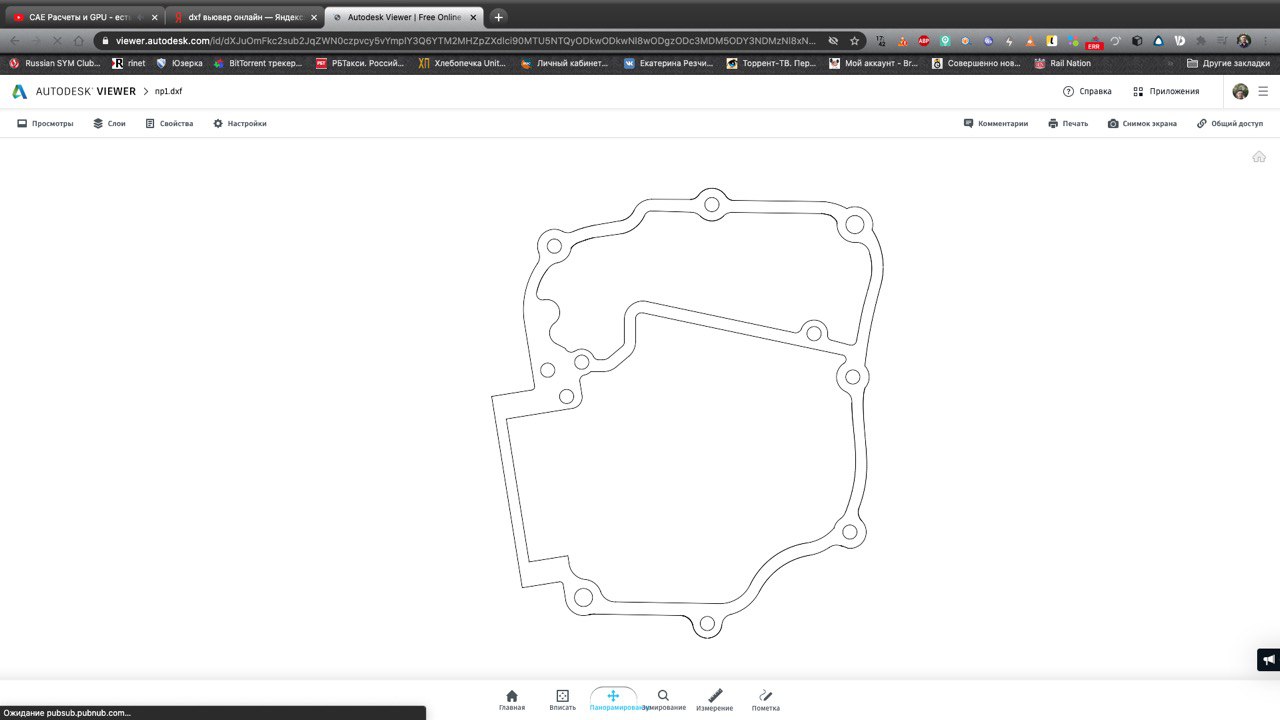Open the rinet bookmark
The height and width of the screenshot is (720, 1280).
click(x=129, y=63)
